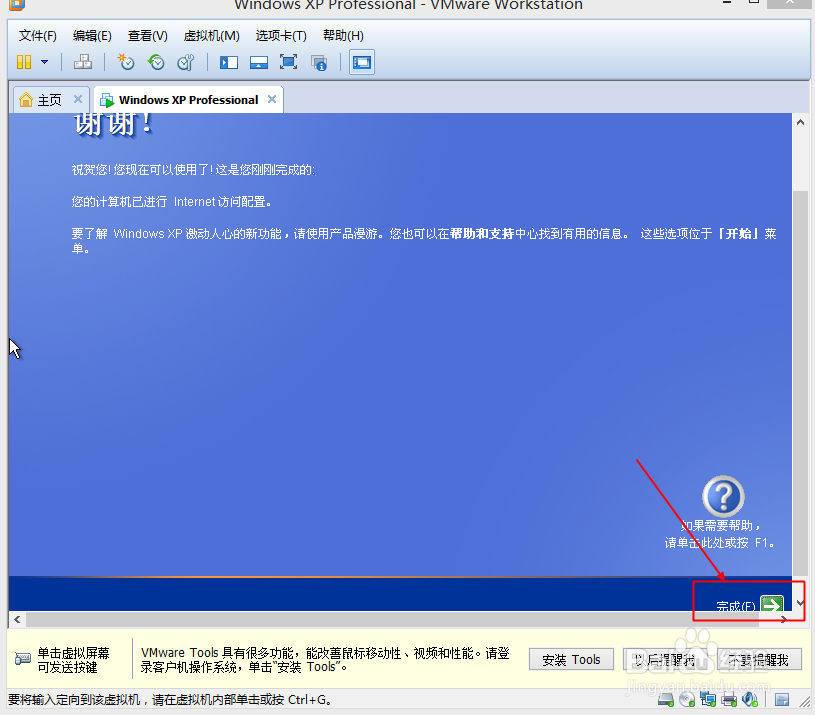815x715 pixels.
Task: Click the sound card status icon
Action: (750, 700)
